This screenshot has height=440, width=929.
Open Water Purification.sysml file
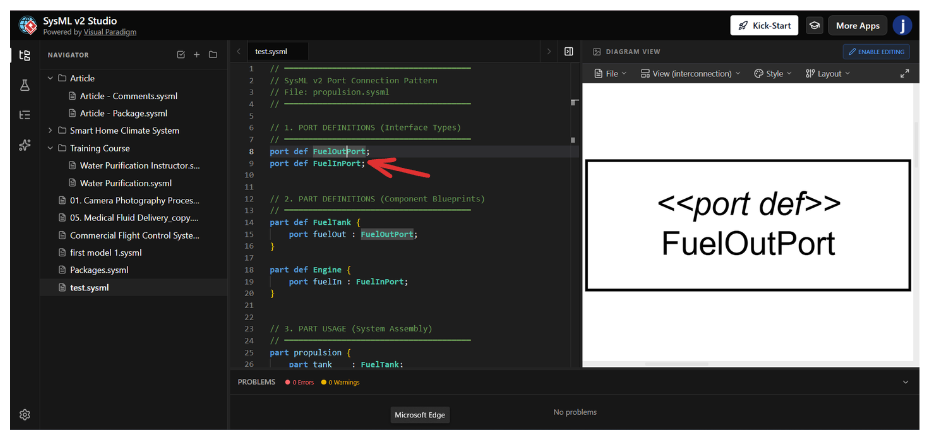(126, 183)
